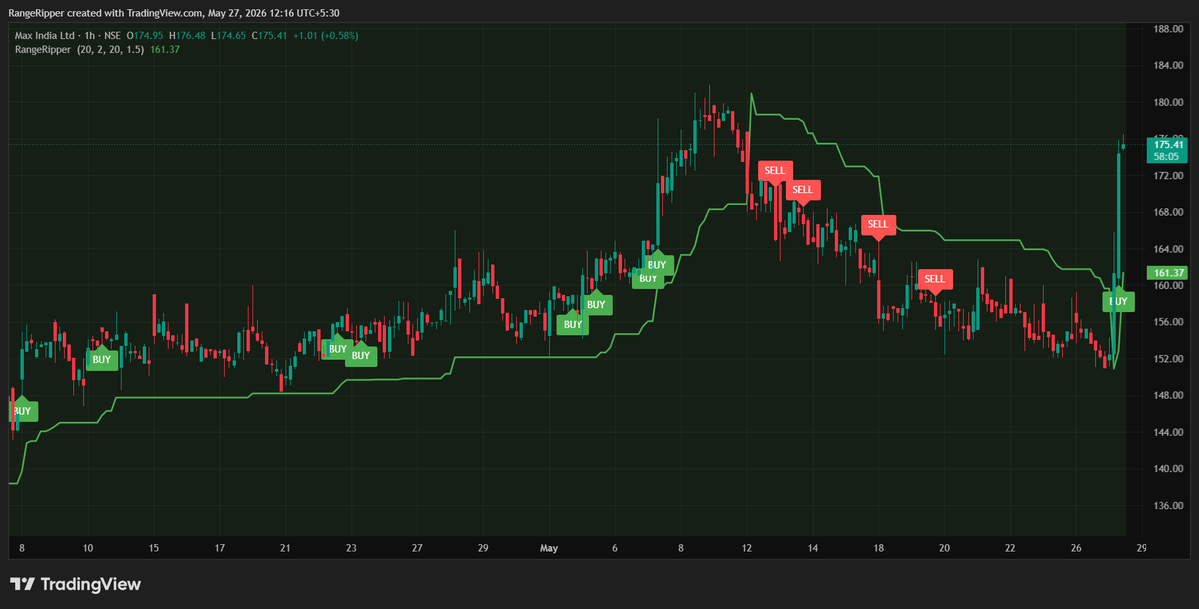Click the 156.00 price axis label
1199x609 pixels.
coord(1169,322)
